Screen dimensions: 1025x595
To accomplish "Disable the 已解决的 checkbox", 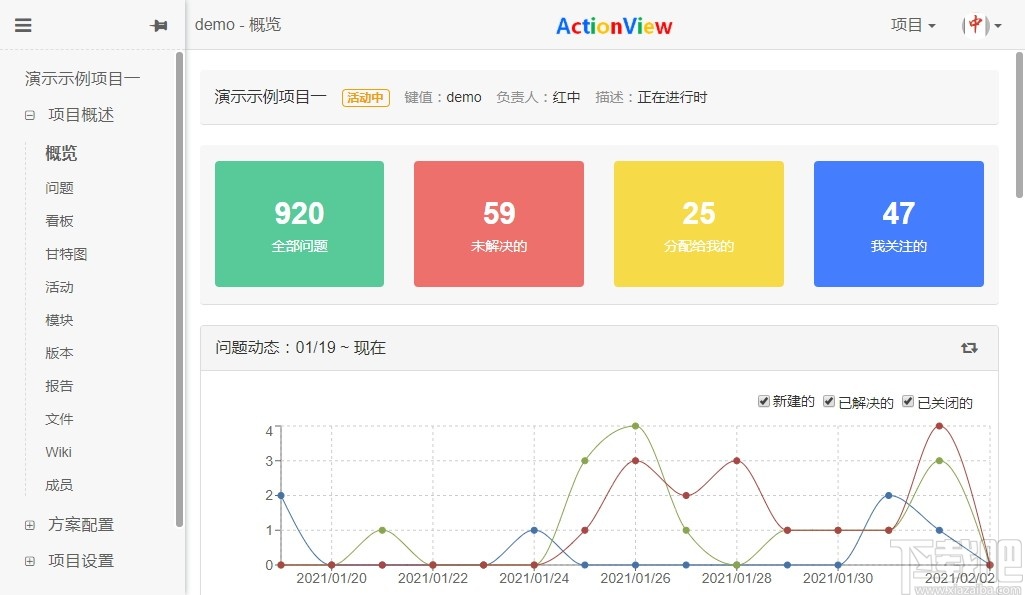I will coord(829,400).
